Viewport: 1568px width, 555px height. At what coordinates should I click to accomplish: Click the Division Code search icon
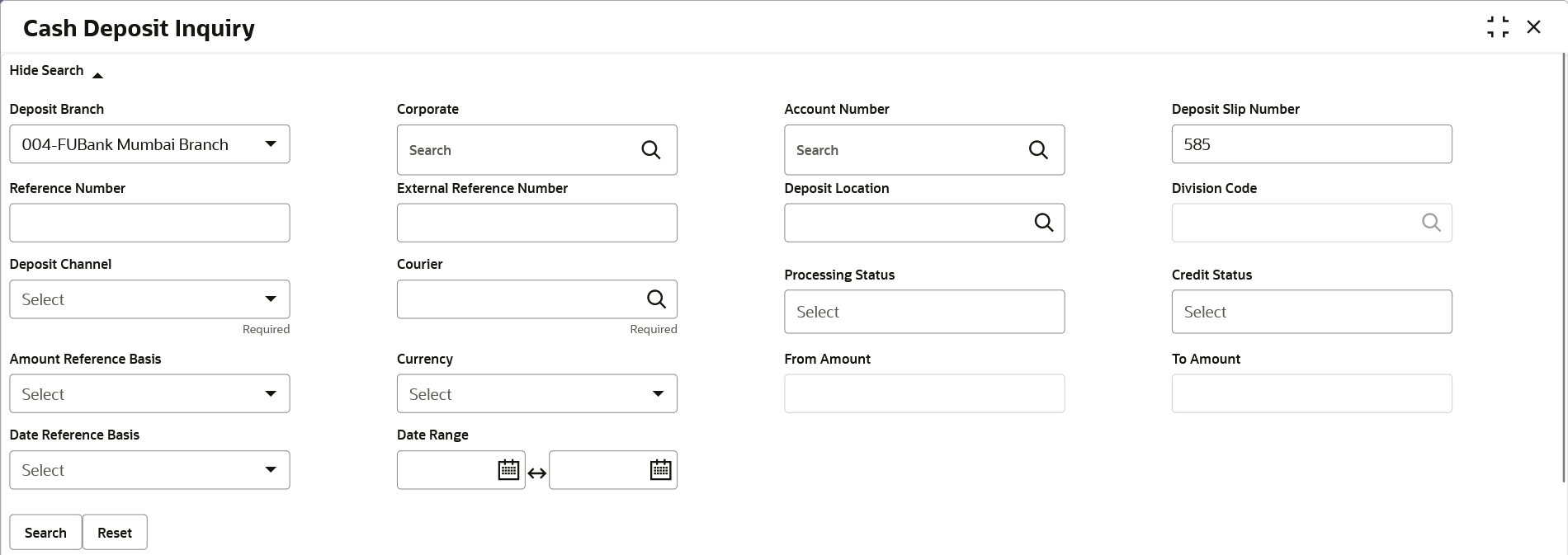(x=1431, y=223)
